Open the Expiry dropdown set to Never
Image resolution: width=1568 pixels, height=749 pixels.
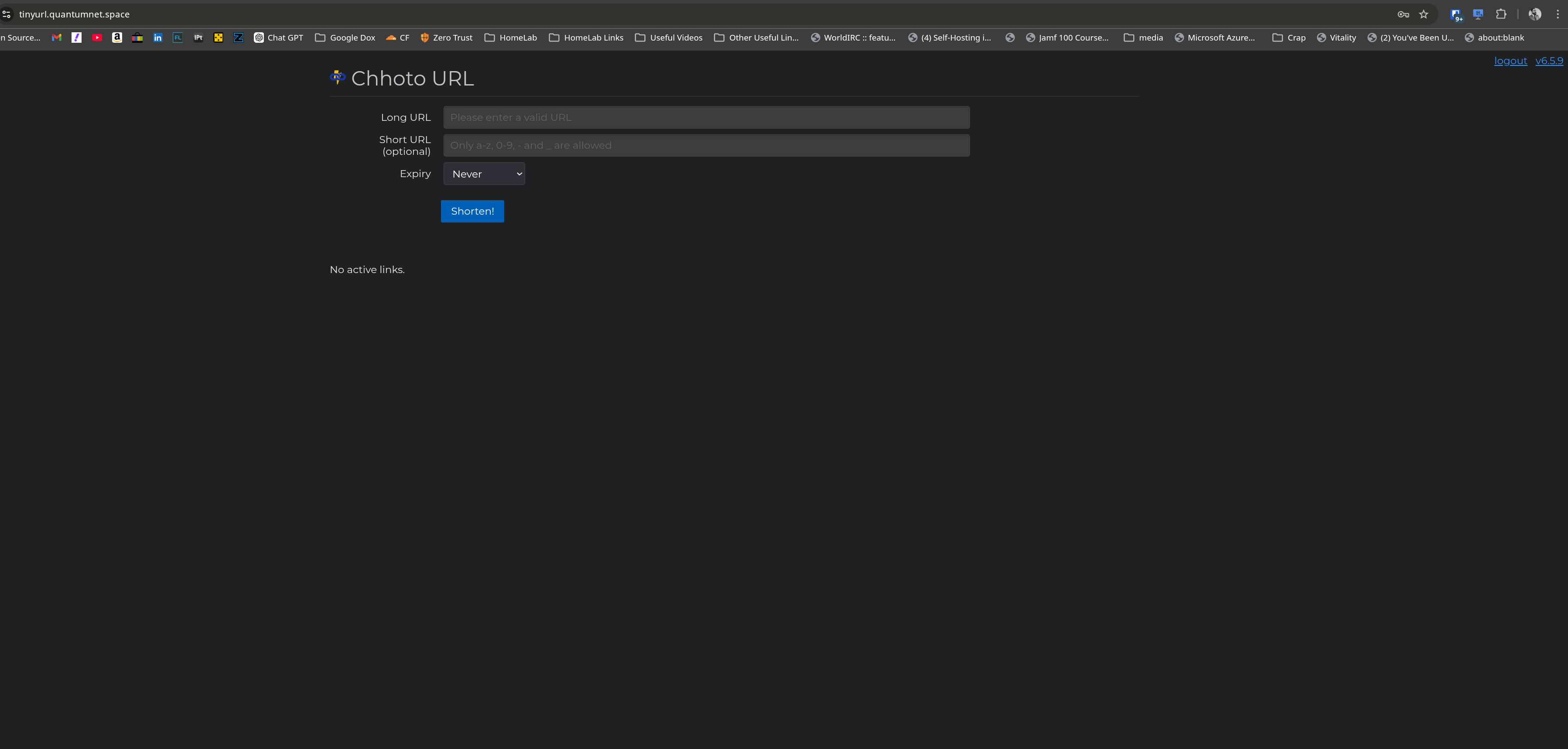(484, 174)
